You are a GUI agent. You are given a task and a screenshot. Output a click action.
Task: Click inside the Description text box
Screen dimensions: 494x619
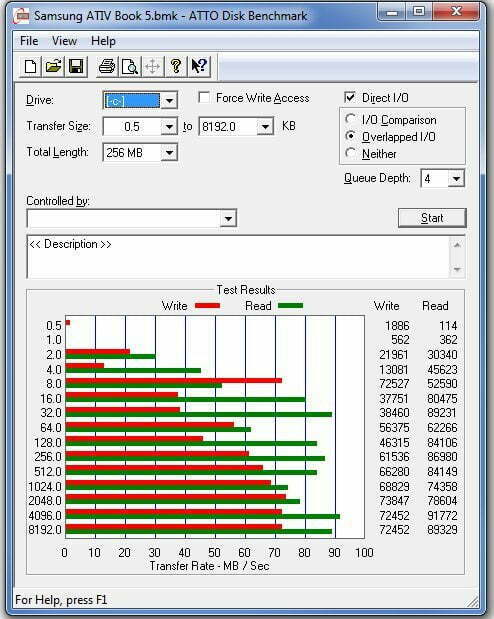pos(238,257)
